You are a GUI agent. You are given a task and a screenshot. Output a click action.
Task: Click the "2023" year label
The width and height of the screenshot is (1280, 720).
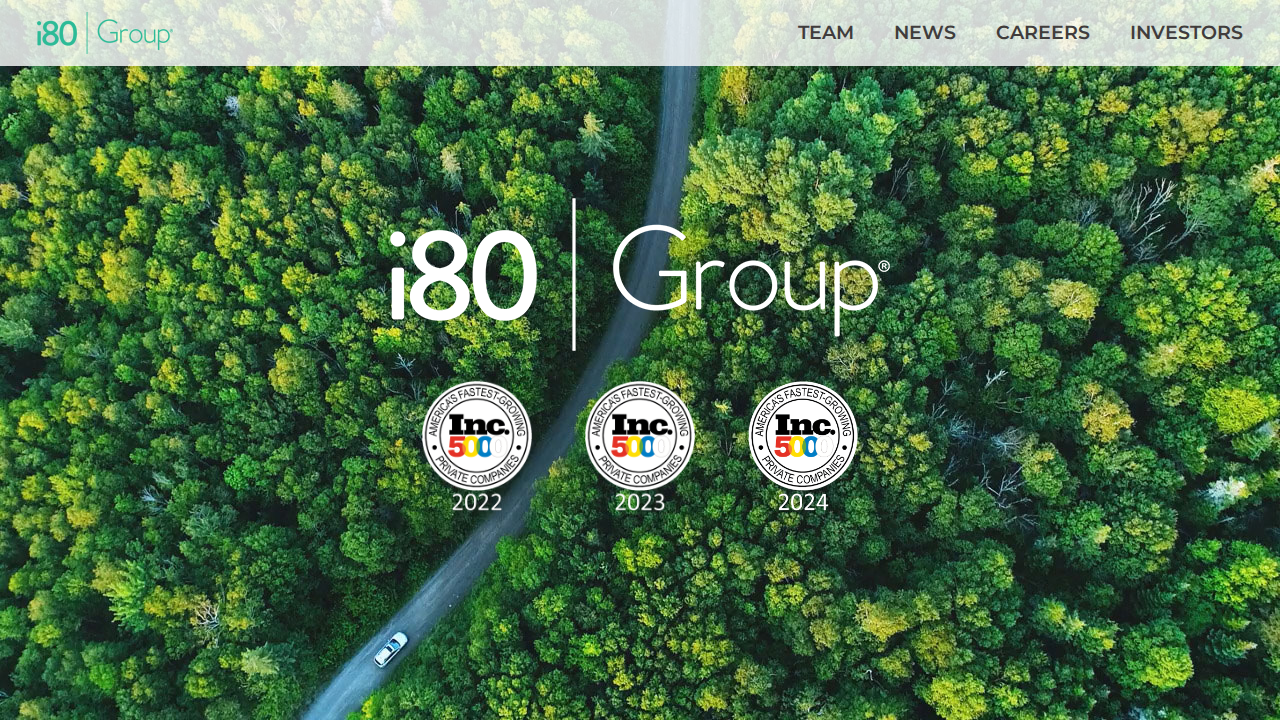tap(640, 503)
